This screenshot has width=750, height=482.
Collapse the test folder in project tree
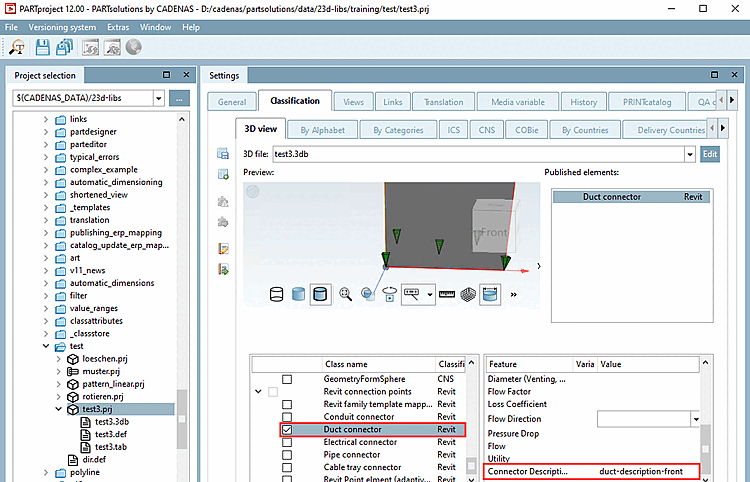(x=46, y=346)
